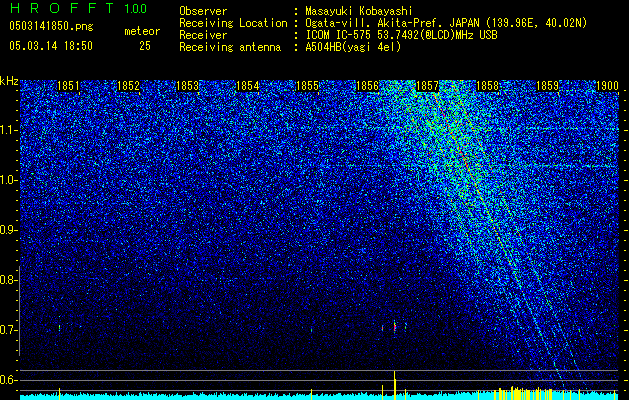Click the Observer label
The height and width of the screenshot is (400, 629).
tap(203, 11)
